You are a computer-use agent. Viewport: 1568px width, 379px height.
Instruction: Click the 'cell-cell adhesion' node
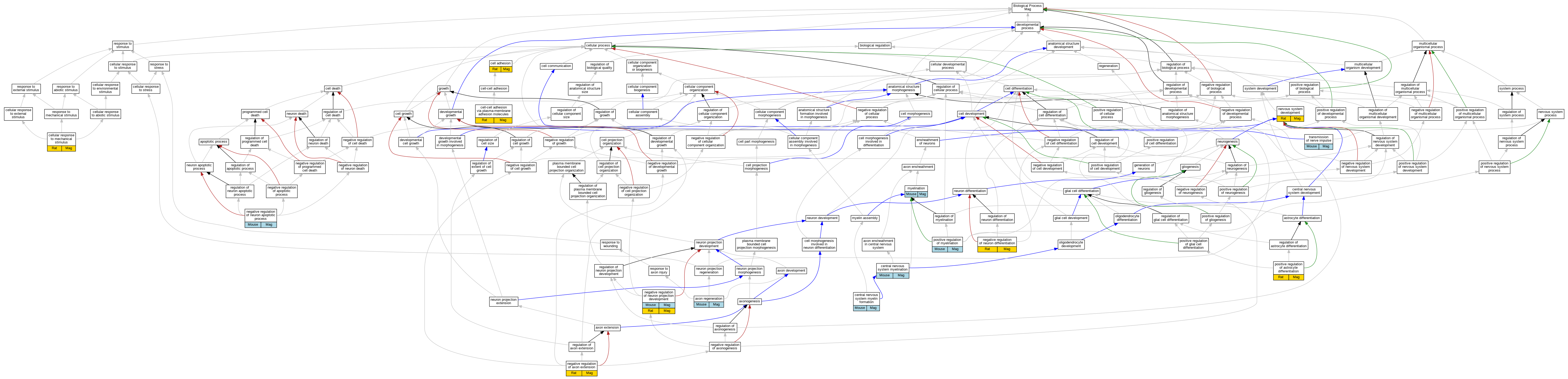click(x=494, y=89)
